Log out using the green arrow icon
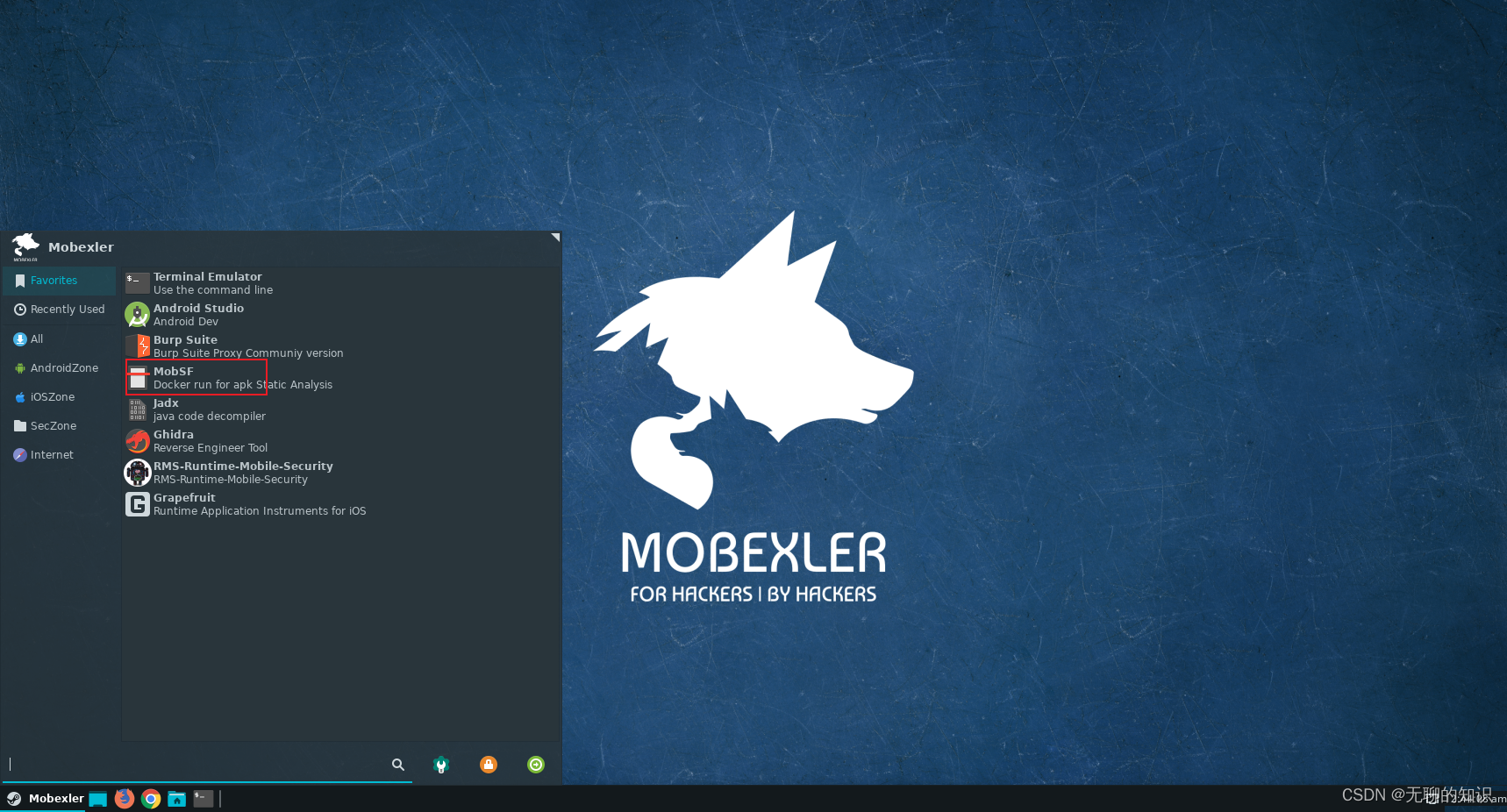This screenshot has height=812, width=1507. [x=536, y=765]
